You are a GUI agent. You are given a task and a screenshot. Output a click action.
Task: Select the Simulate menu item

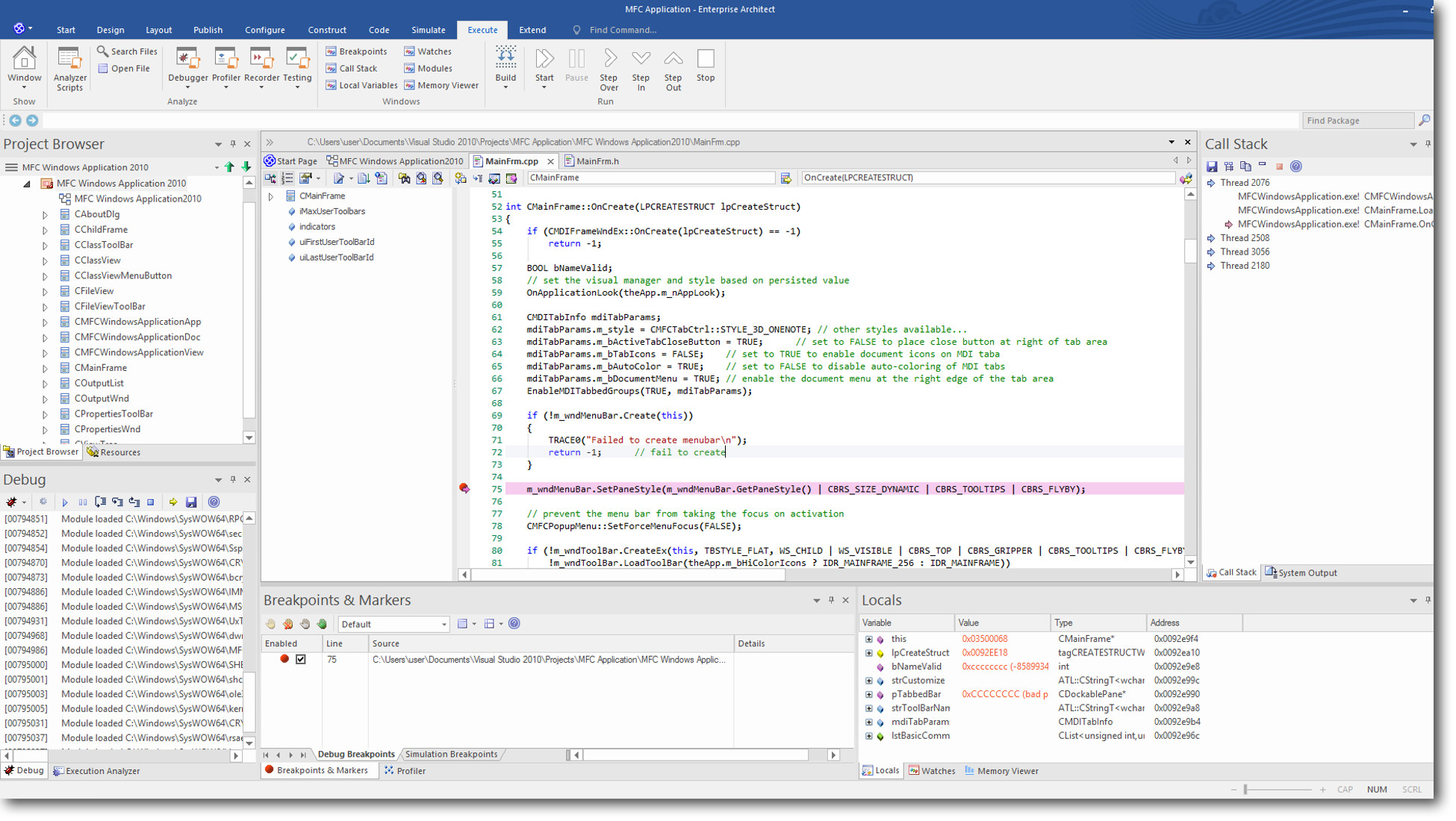[x=428, y=29]
